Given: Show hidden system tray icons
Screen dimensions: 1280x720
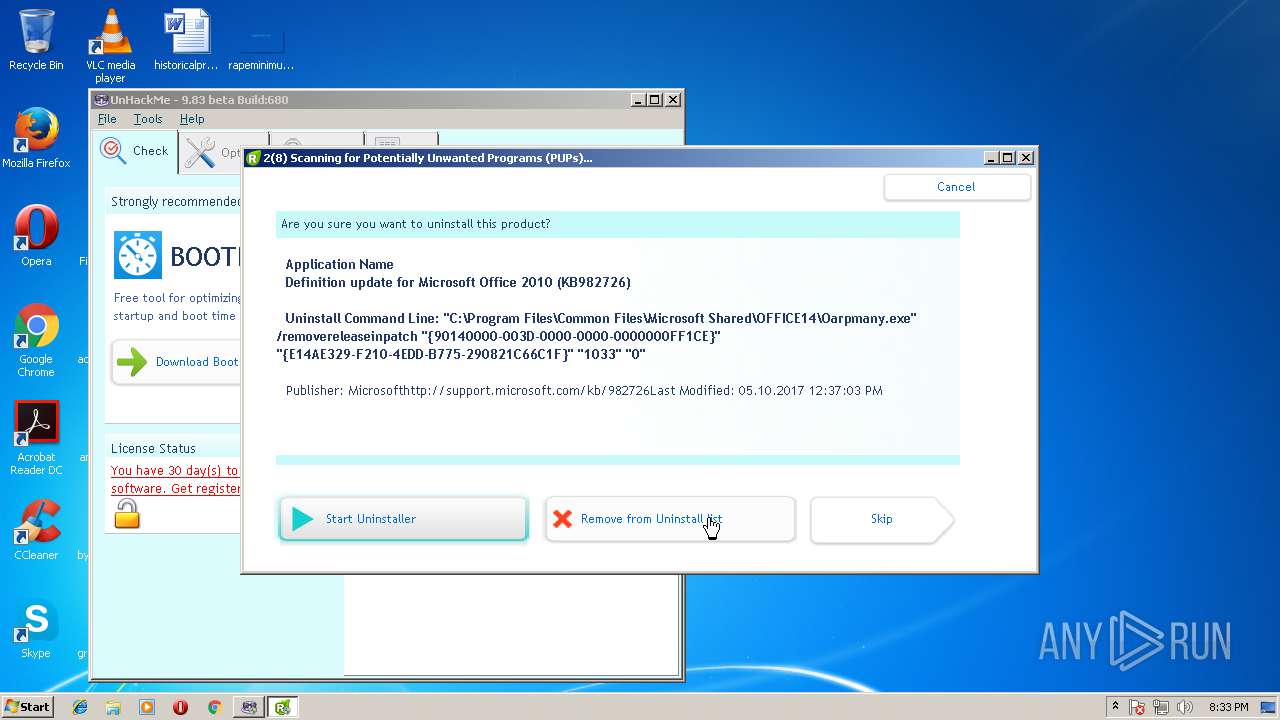Looking at the screenshot, I should pyautogui.click(x=1115, y=707).
